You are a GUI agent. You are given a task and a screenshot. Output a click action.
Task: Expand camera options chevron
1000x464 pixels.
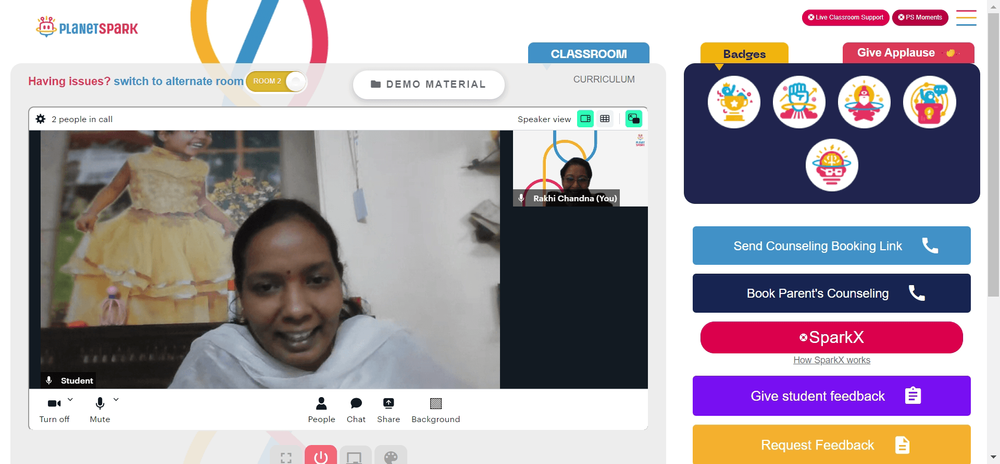pos(70,400)
